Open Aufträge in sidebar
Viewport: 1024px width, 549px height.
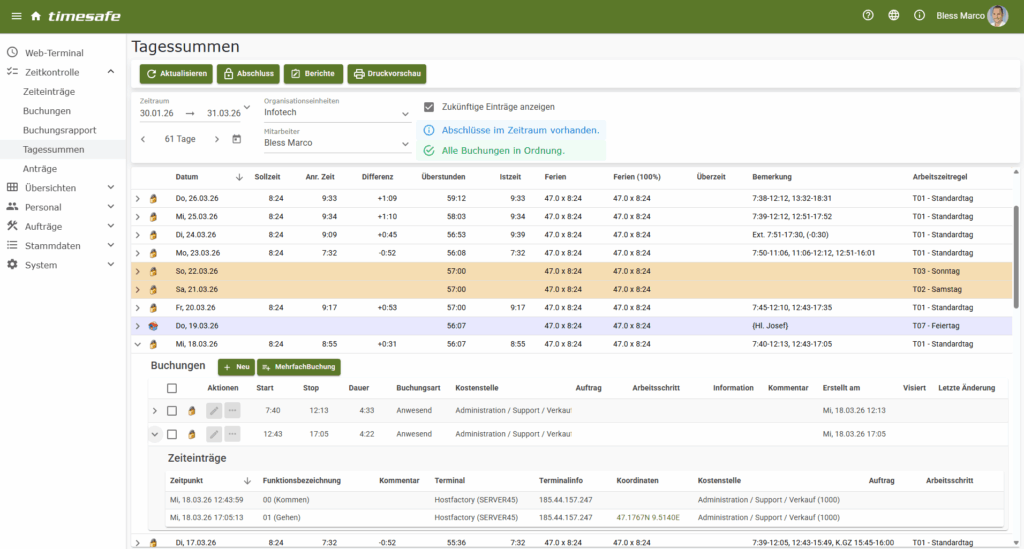pos(44,227)
